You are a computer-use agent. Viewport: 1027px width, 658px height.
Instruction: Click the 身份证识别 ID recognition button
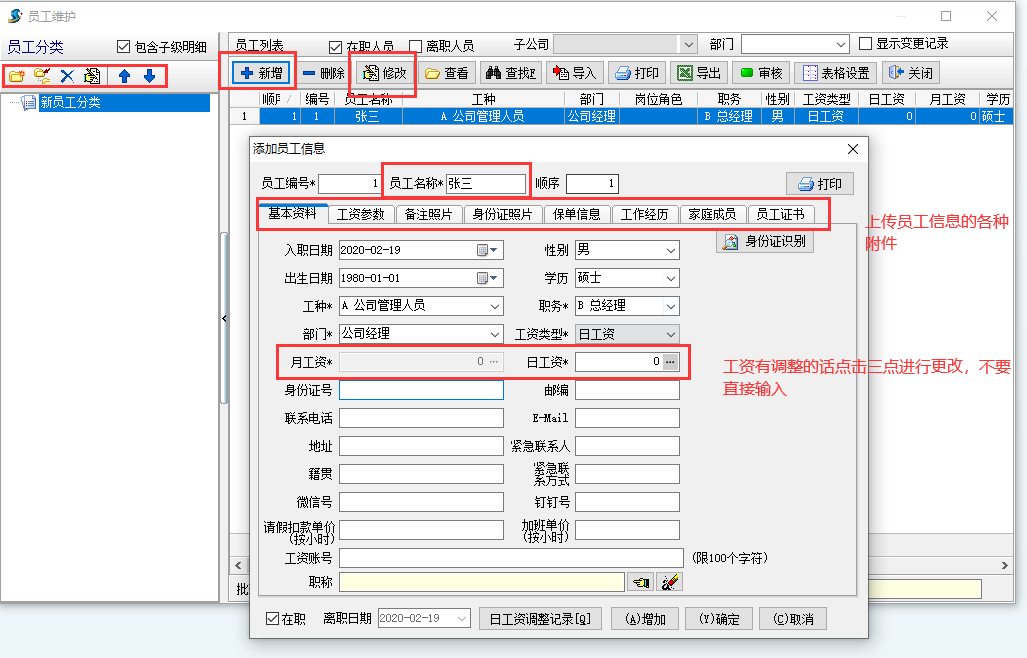coord(765,241)
